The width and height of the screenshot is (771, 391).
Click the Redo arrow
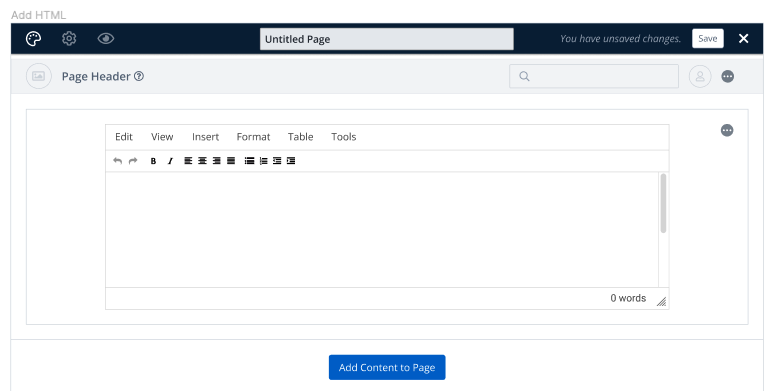(x=133, y=161)
